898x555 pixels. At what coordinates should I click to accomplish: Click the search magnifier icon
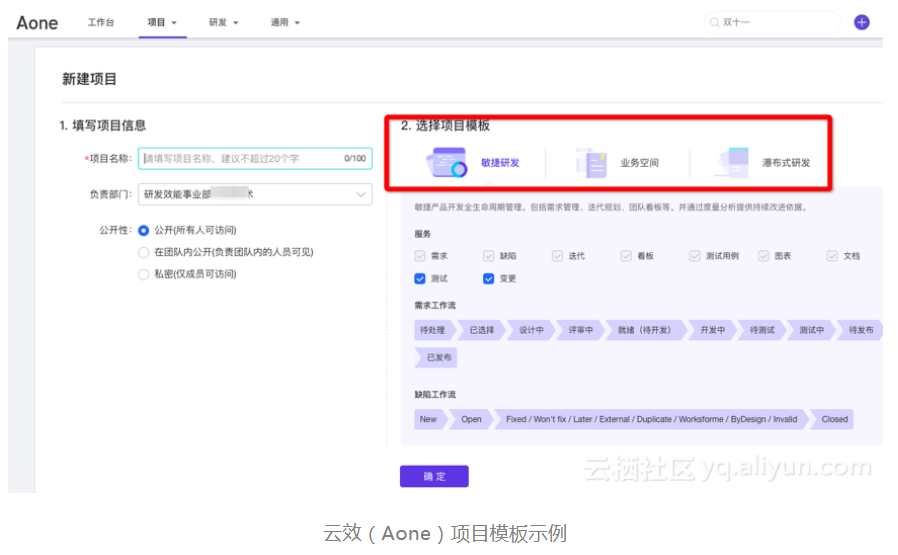coord(714,22)
